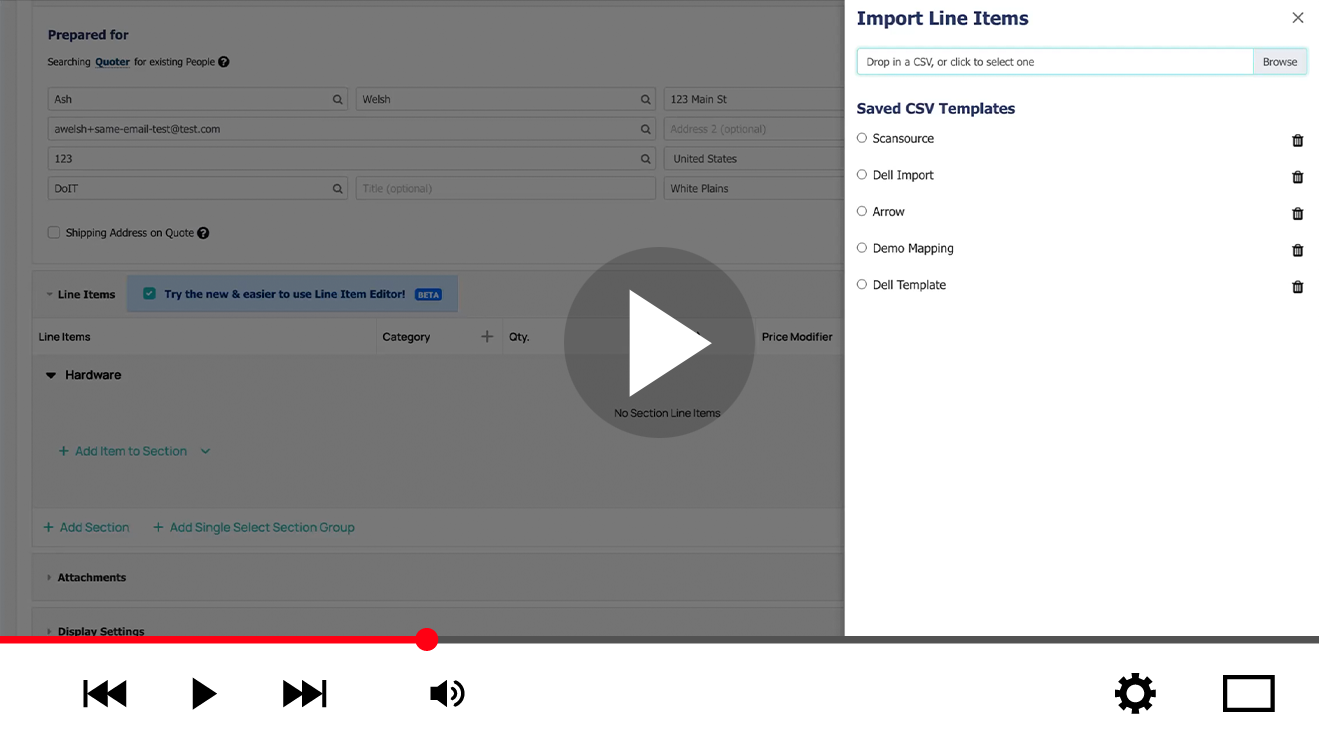Mute the video volume
Screen dimensions: 1319x755
point(447,693)
